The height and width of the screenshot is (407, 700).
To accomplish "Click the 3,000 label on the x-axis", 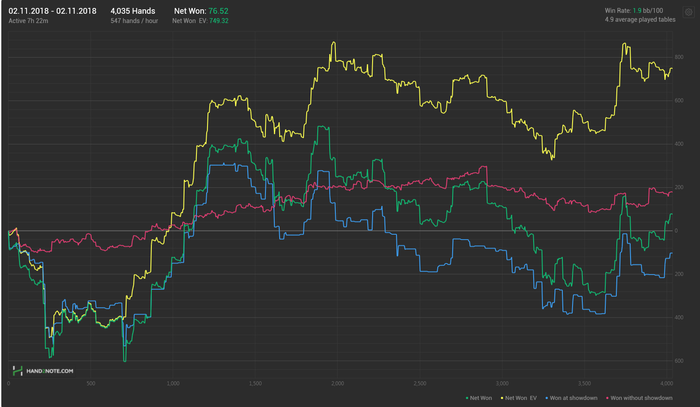I will 502,383.
